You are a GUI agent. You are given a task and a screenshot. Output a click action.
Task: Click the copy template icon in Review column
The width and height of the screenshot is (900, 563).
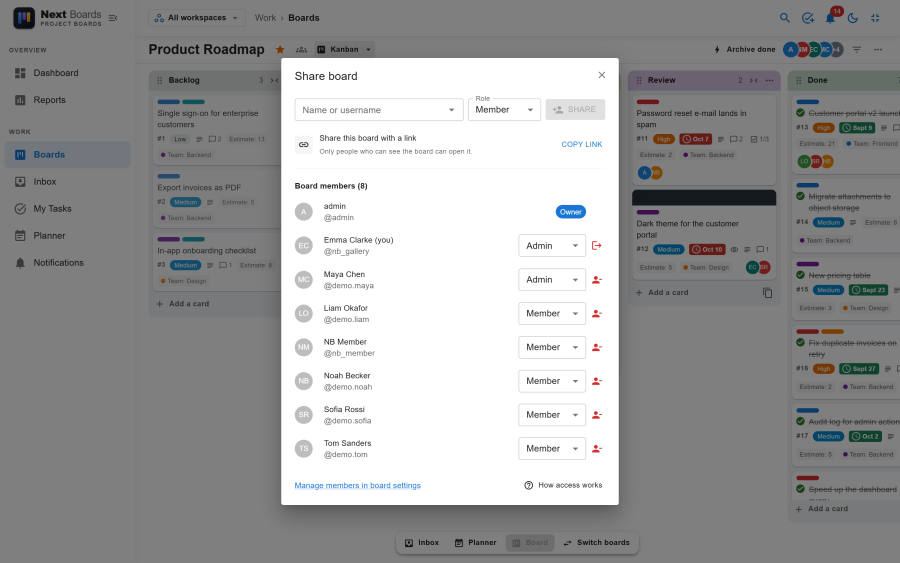(767, 293)
